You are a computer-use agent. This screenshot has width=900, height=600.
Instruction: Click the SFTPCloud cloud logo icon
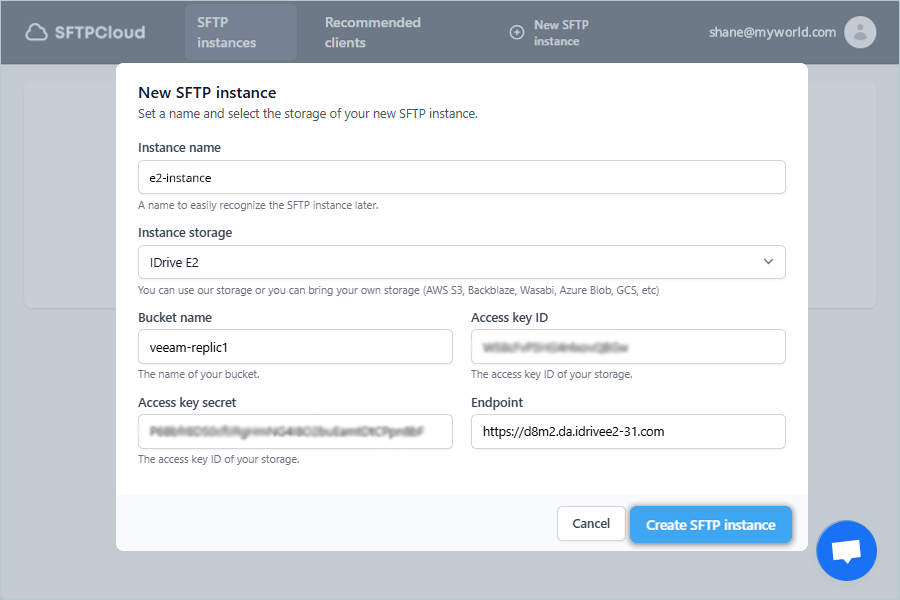coord(36,32)
